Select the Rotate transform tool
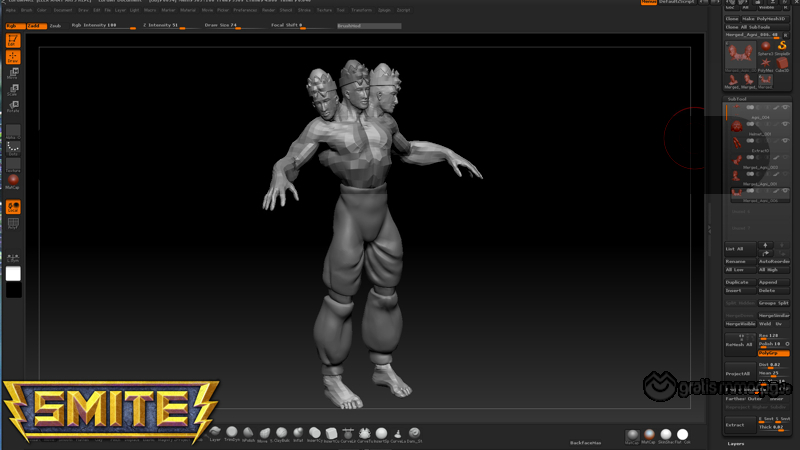The image size is (800, 450). tap(13, 107)
